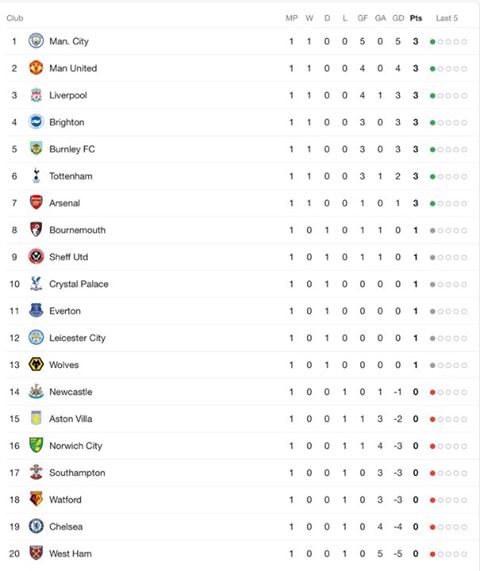This screenshot has width=480, height=571.
Task: Click the Liverpool club crest
Action: click(x=36, y=95)
